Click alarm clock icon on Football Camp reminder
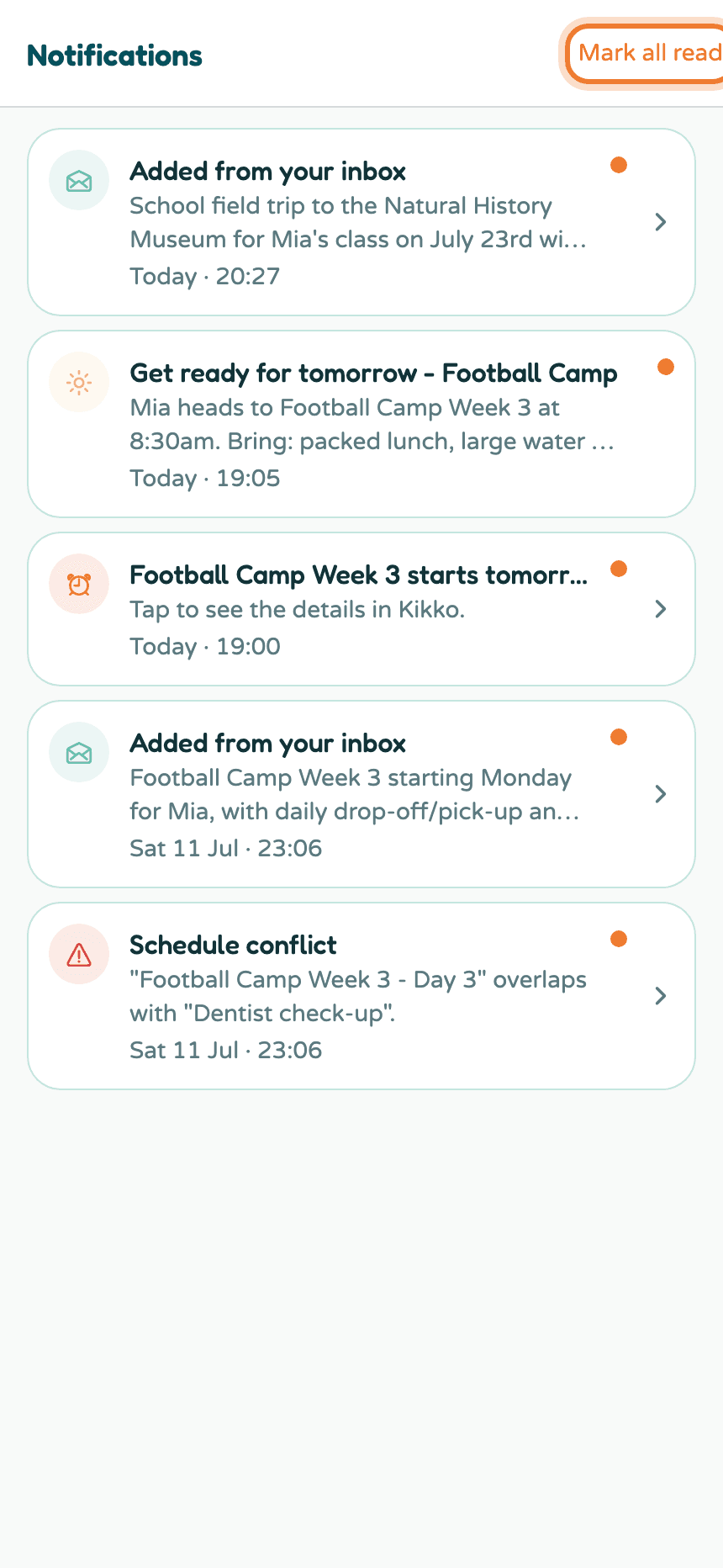 (79, 584)
